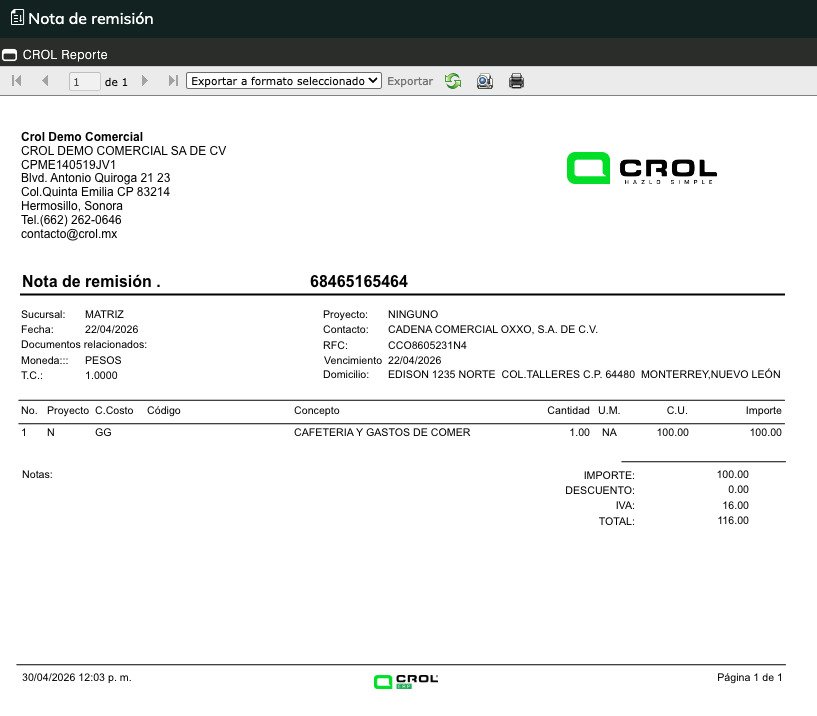Go to next report page
The image size is (817, 716).
(x=145, y=81)
